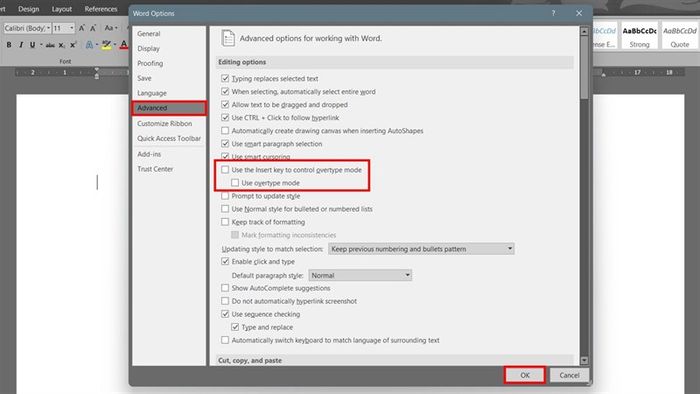The image size is (700, 394).
Task: Toggle Enable click and type
Action: (x=225, y=261)
